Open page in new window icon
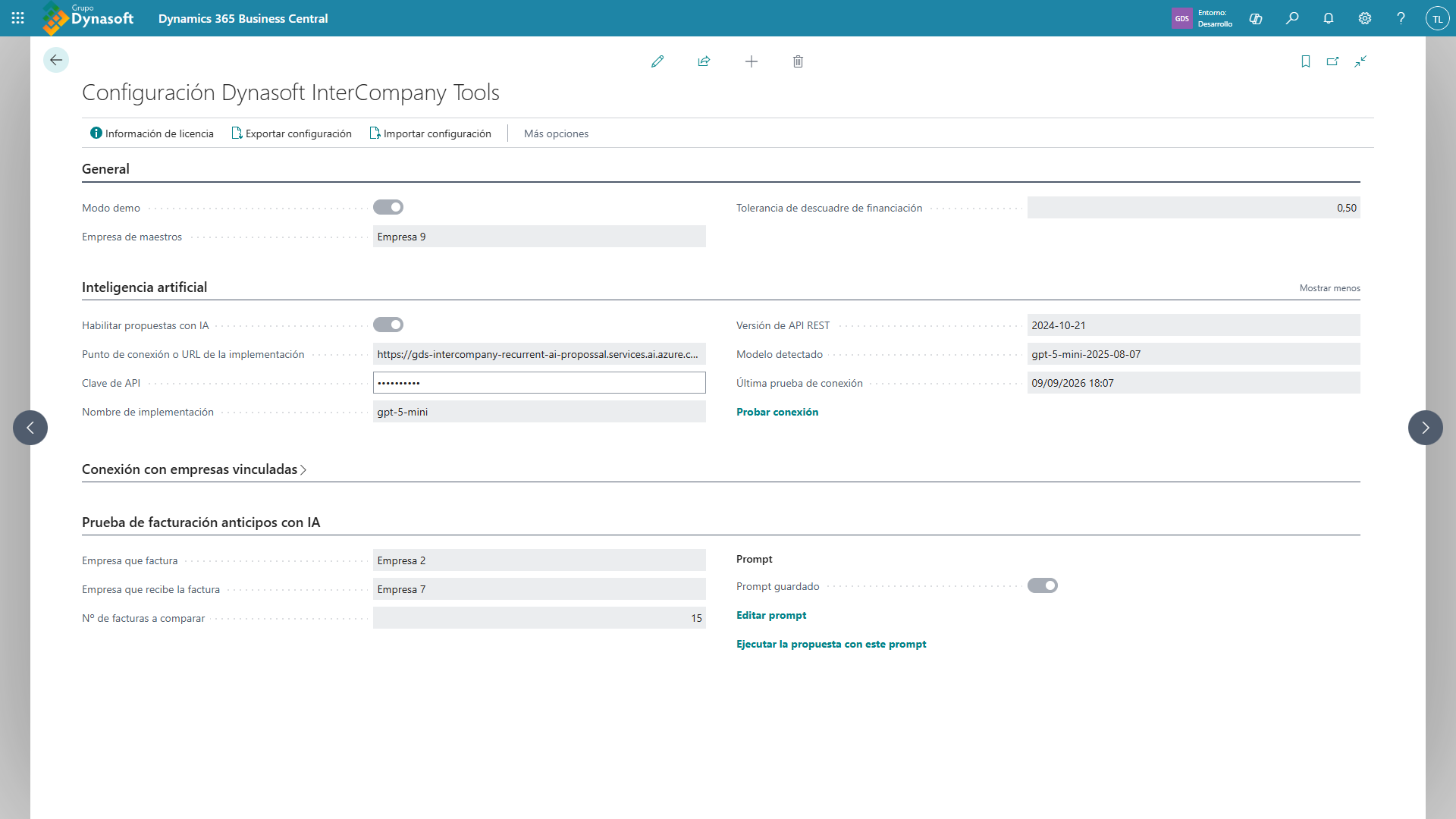The width and height of the screenshot is (1456, 819). tap(1332, 61)
